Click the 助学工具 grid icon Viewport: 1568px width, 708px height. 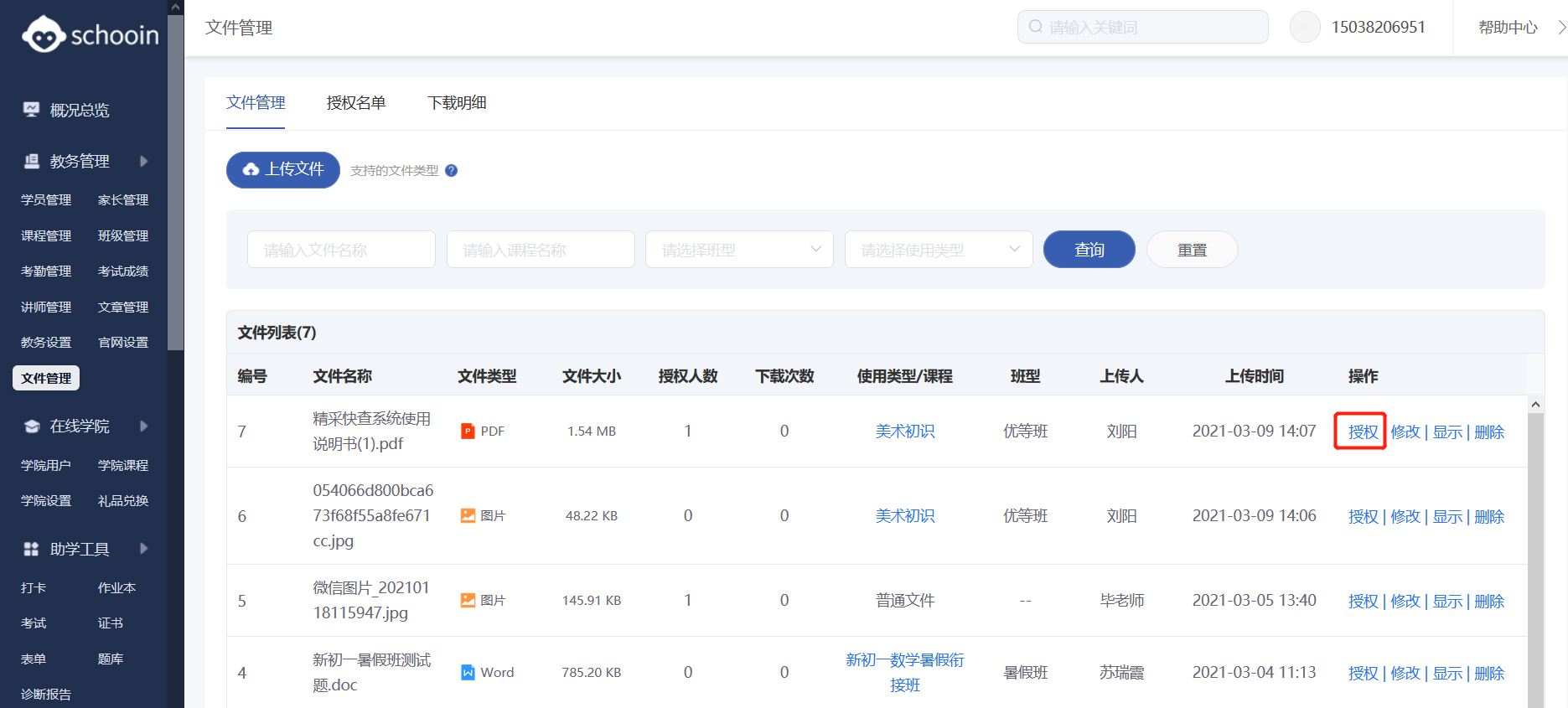[x=31, y=549]
